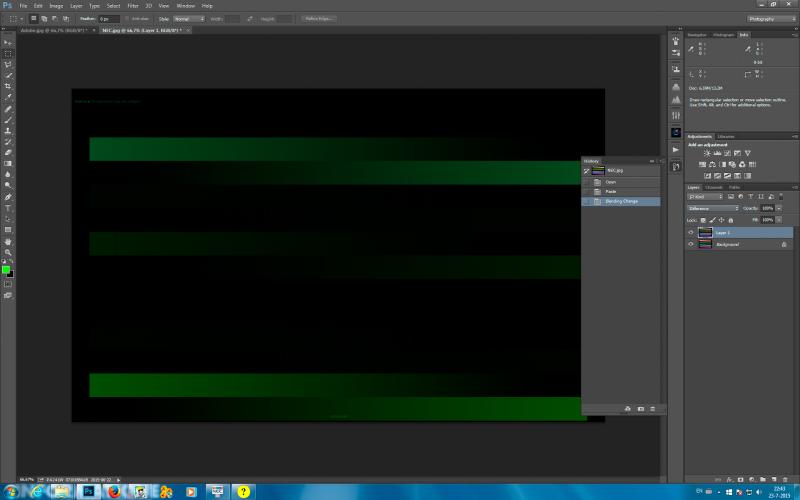Click the Layer 1 thumbnail
The width and height of the screenshot is (800, 500).
(x=705, y=233)
